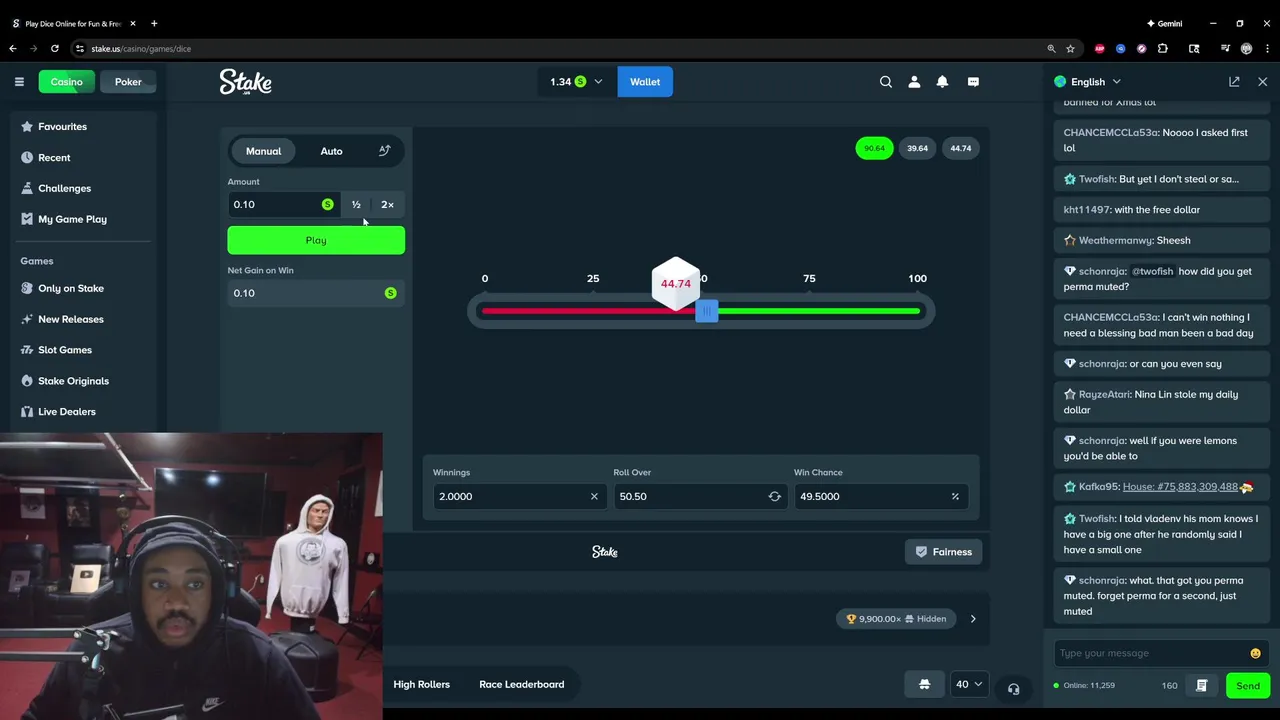
Task: Open the user profile icon
Action: point(914,82)
